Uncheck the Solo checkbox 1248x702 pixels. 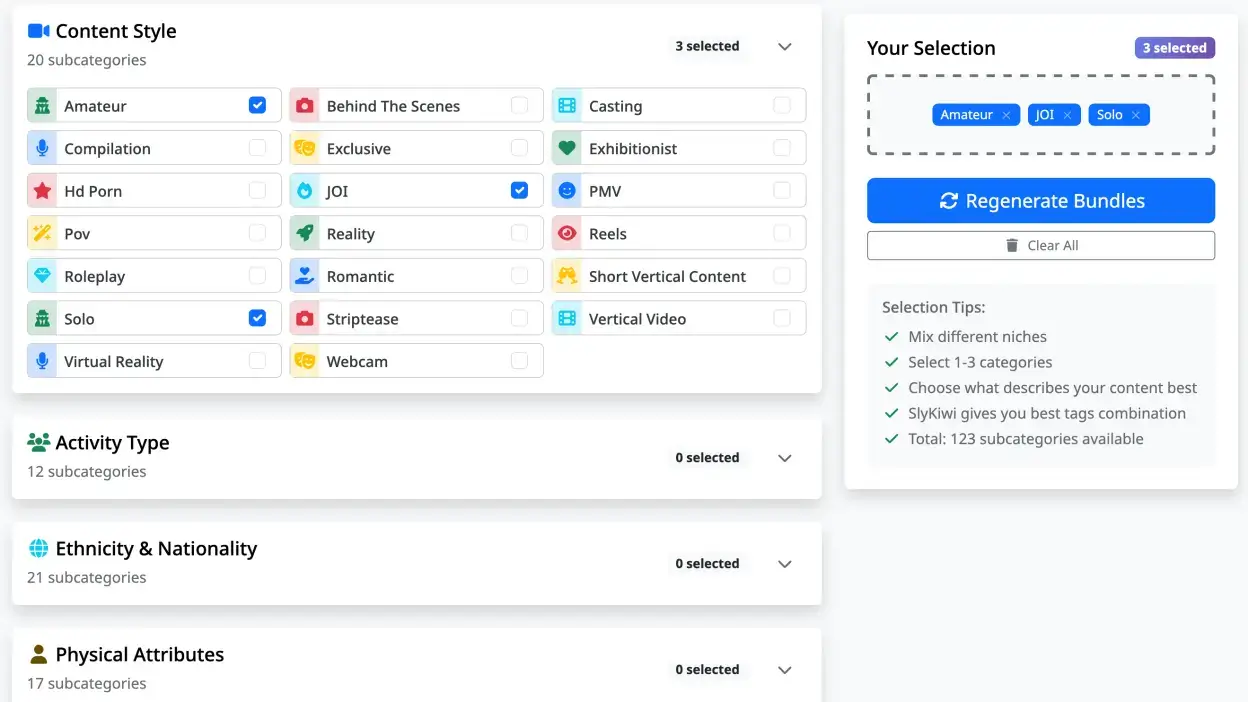pos(257,318)
